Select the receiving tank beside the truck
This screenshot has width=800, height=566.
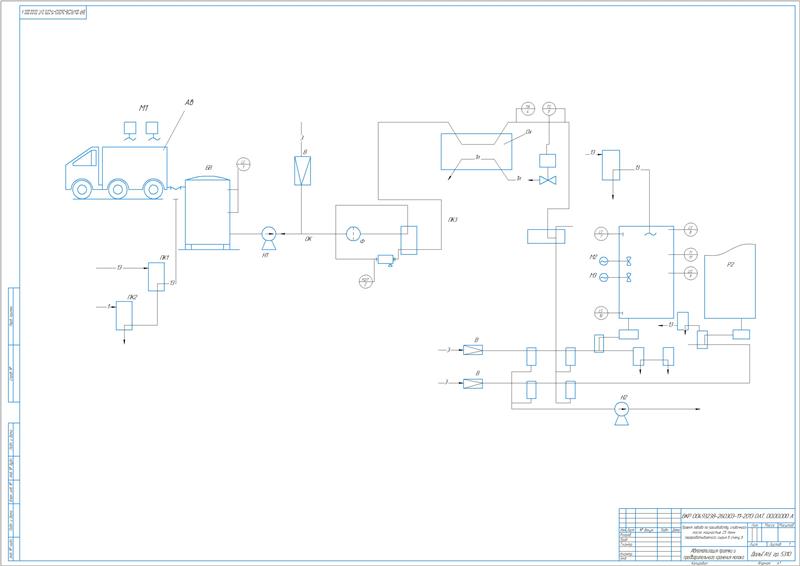coord(207,212)
